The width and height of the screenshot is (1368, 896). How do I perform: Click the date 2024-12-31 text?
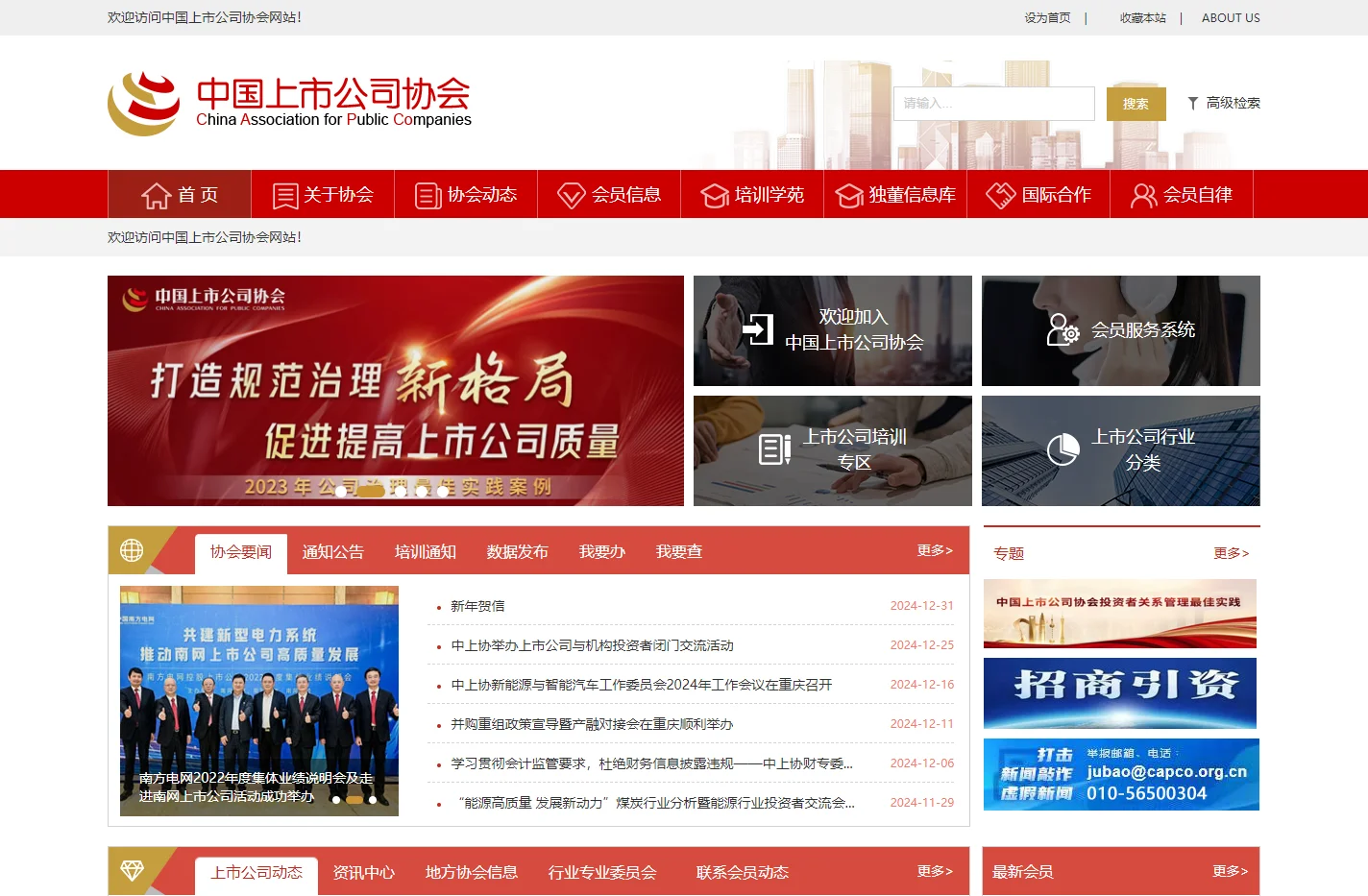click(922, 606)
